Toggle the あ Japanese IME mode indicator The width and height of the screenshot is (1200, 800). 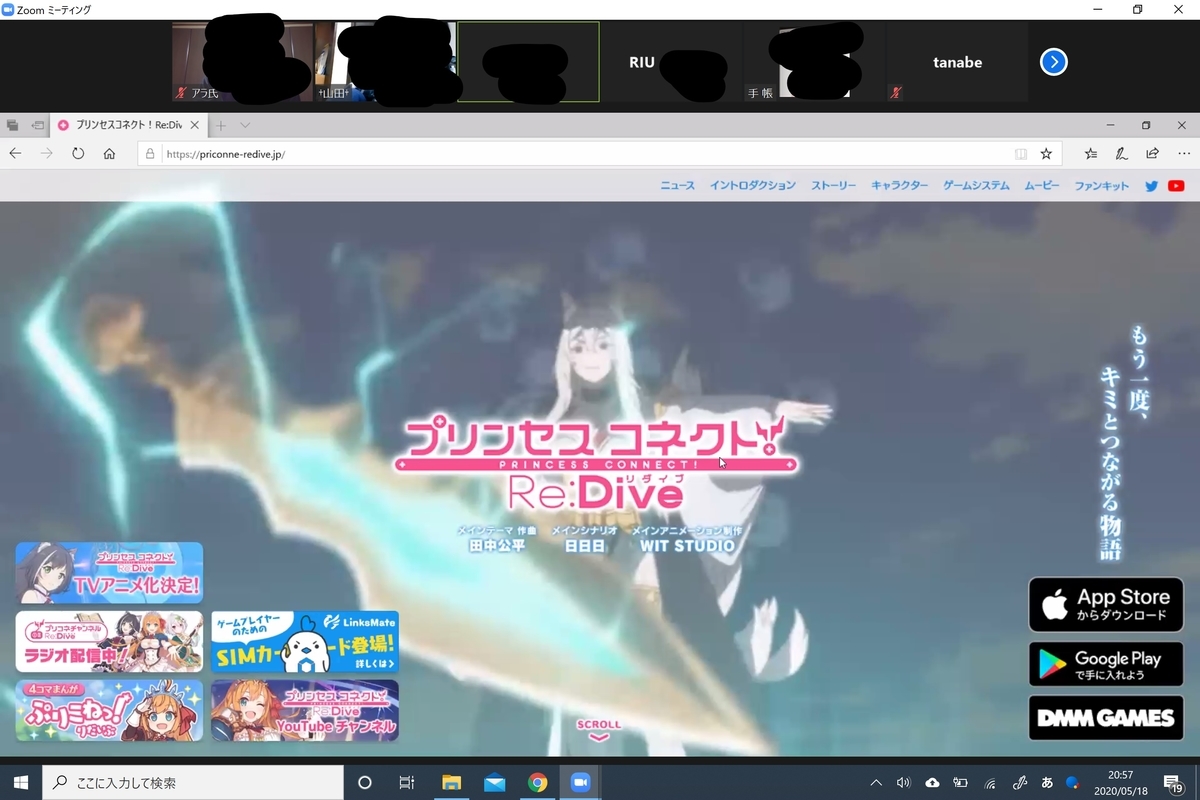pos(1047,782)
